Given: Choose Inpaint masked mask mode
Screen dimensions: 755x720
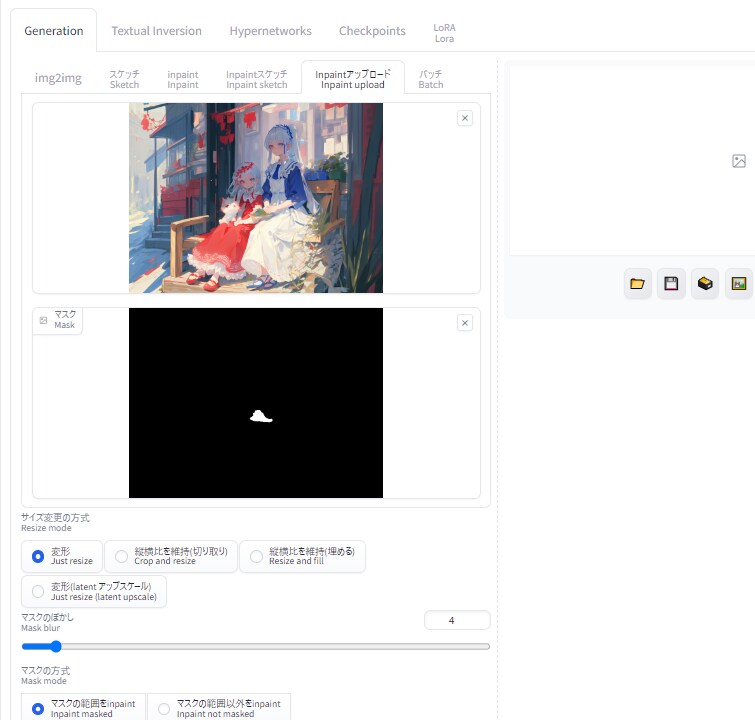Looking at the screenshot, I should [38, 709].
